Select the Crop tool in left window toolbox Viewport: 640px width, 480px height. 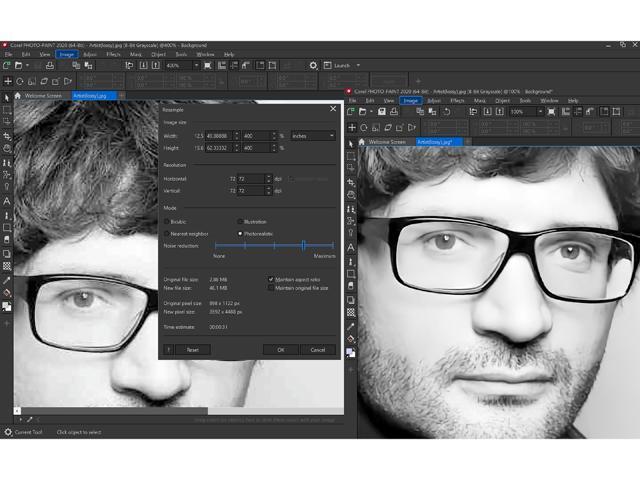coord(7,135)
